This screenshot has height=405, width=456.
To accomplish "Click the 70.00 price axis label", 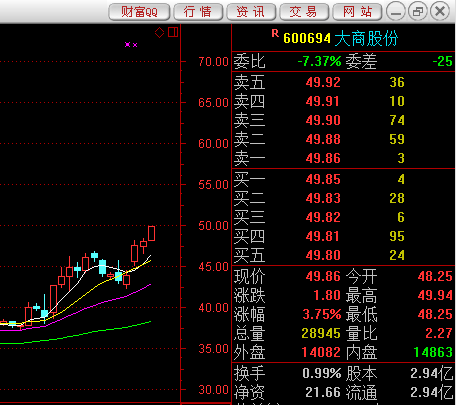I will click(x=213, y=62).
